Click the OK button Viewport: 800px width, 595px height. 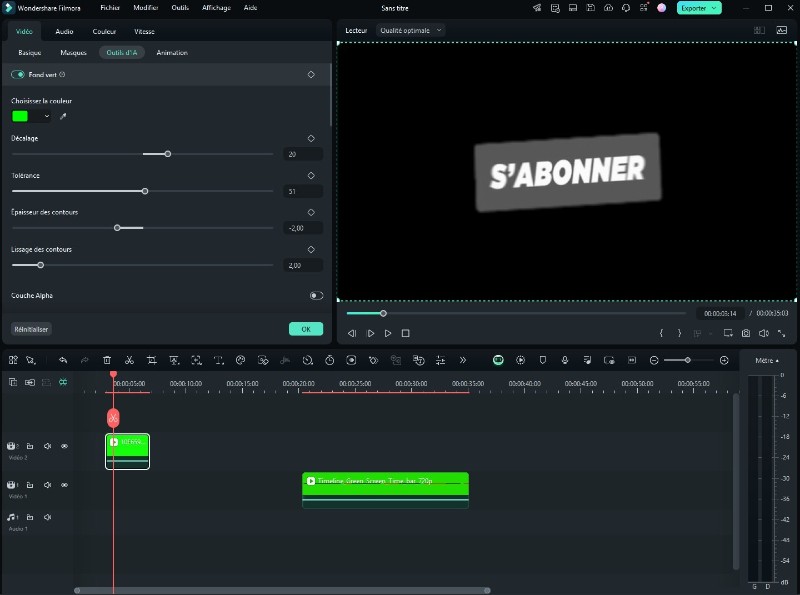[306, 329]
